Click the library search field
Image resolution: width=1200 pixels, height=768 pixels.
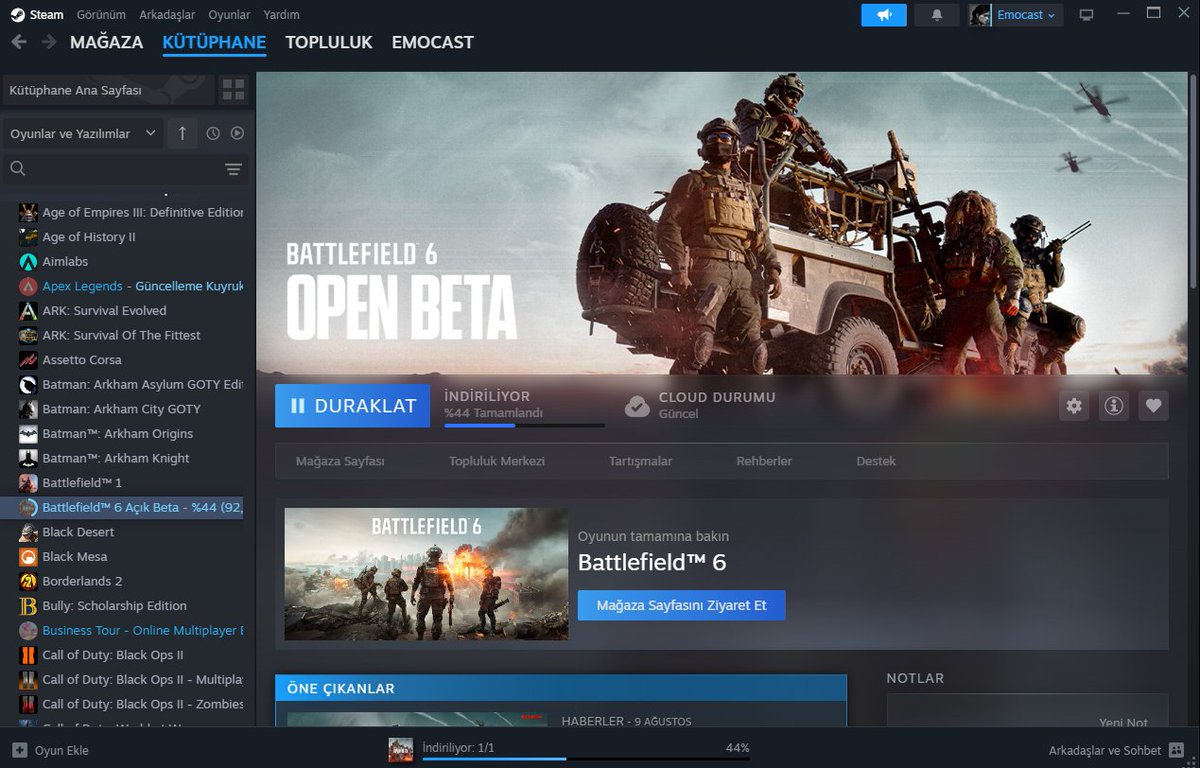(x=115, y=169)
